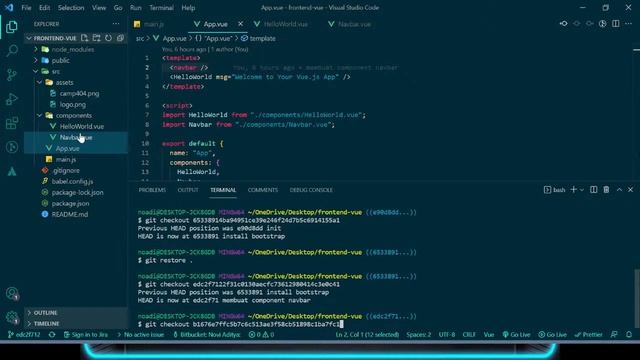Open the Explorer view in activity bar
The image size is (640, 360).
pyautogui.click(x=12, y=27)
